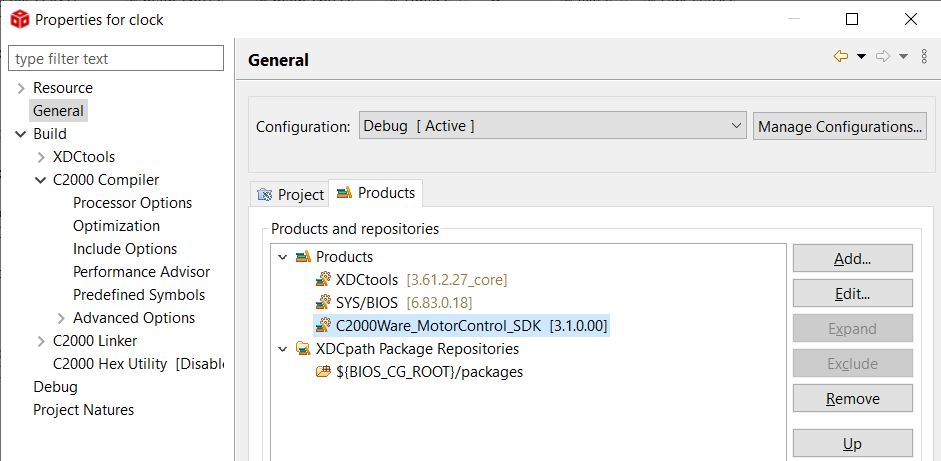Select Include Options in the tree
This screenshot has height=461, width=941.
tap(125, 249)
